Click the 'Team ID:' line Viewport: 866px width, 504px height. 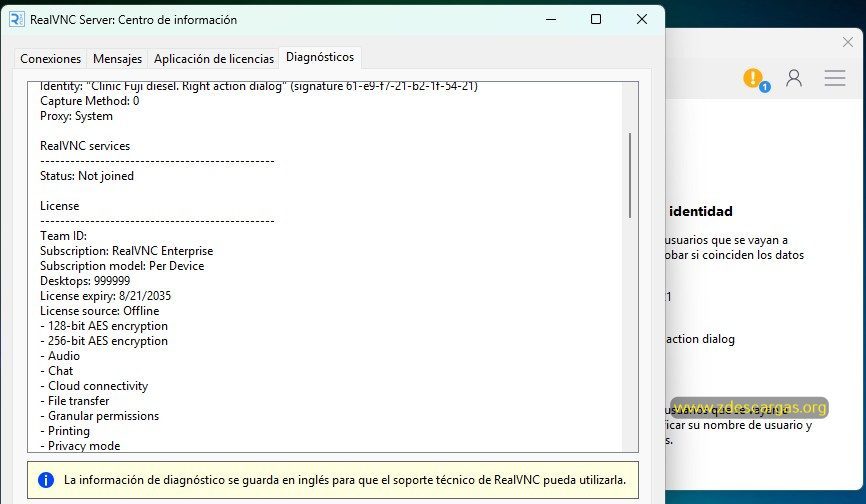[64, 236]
